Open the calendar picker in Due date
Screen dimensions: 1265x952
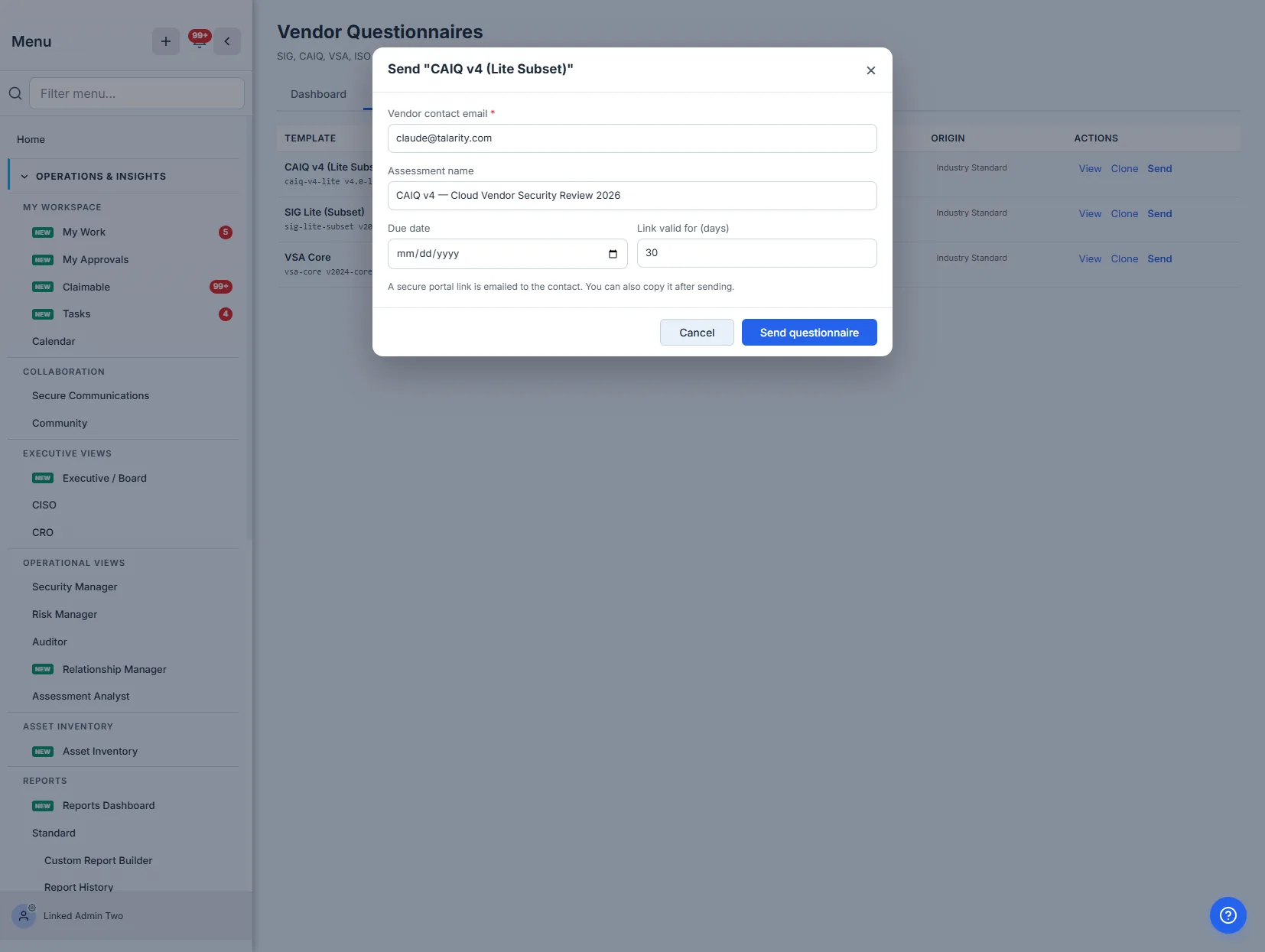(613, 254)
